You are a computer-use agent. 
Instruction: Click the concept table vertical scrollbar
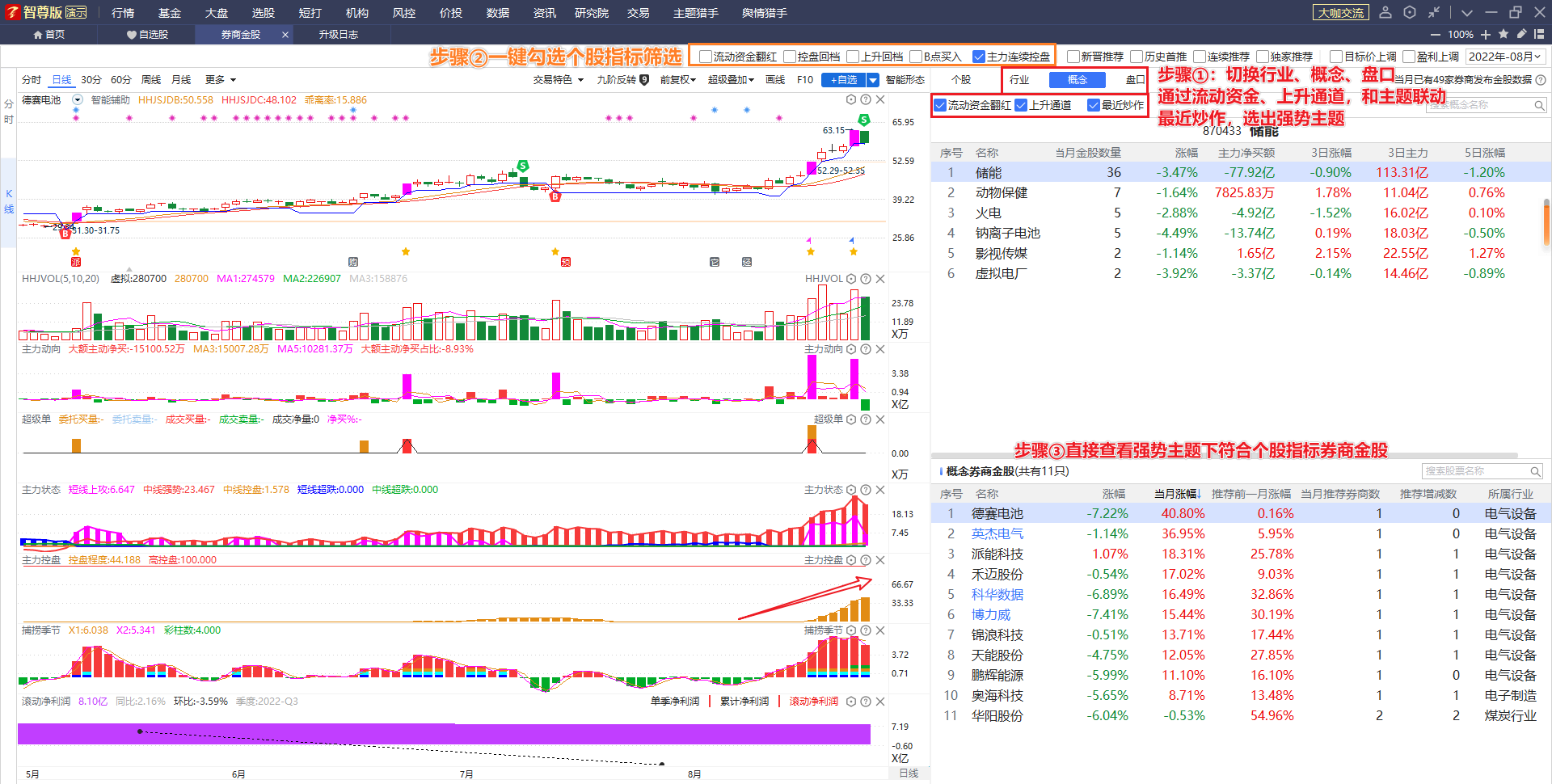pyautogui.click(x=1546, y=221)
